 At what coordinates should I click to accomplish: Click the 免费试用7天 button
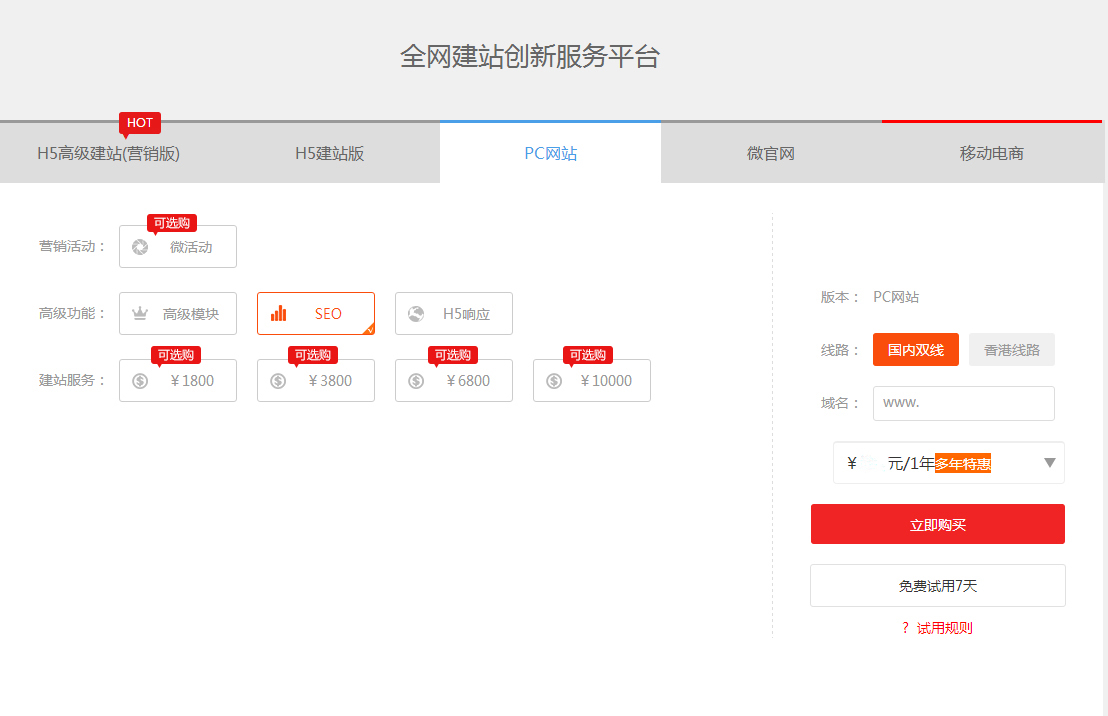point(937,586)
